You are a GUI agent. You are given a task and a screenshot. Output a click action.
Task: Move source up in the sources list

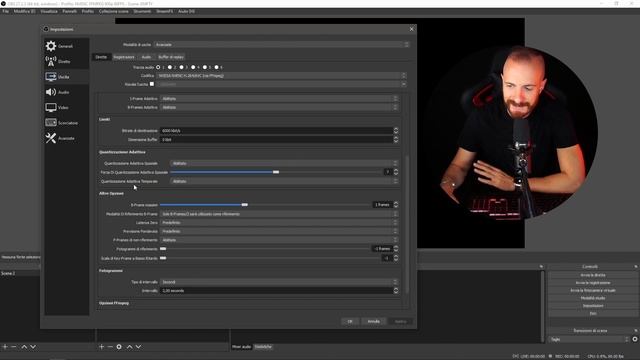coord(129,347)
